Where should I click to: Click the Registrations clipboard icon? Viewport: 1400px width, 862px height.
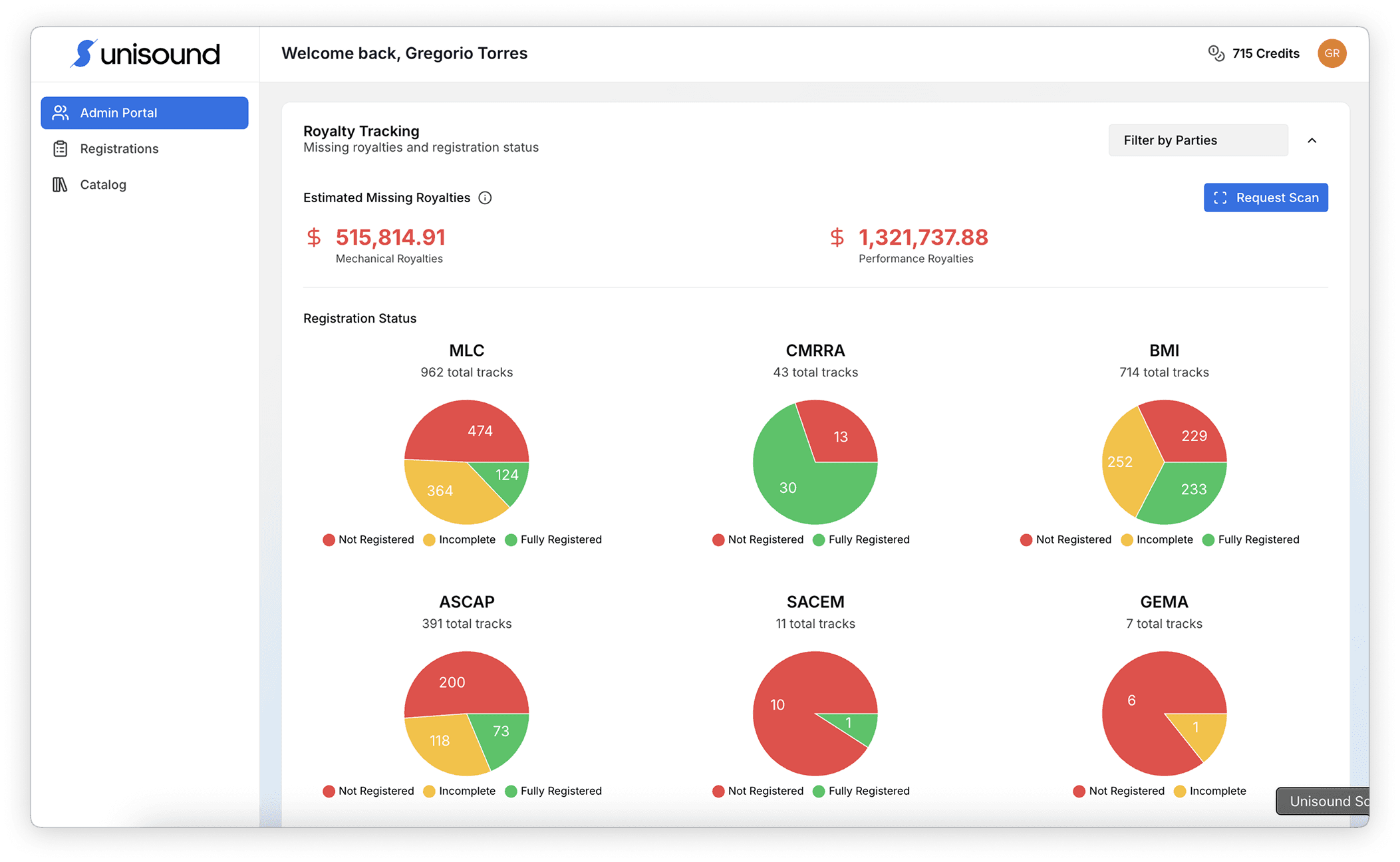point(61,149)
